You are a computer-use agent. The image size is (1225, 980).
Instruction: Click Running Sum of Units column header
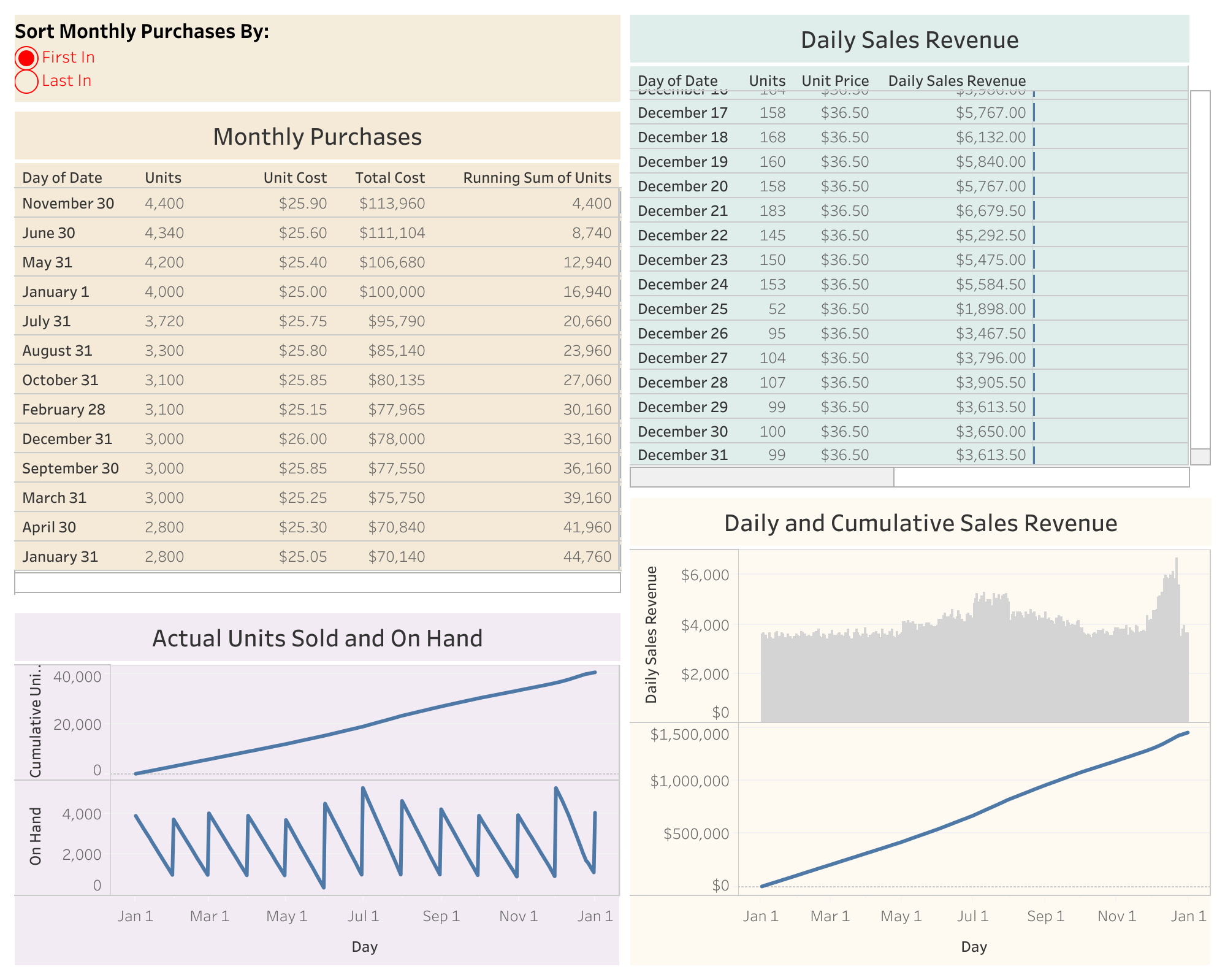(536, 178)
